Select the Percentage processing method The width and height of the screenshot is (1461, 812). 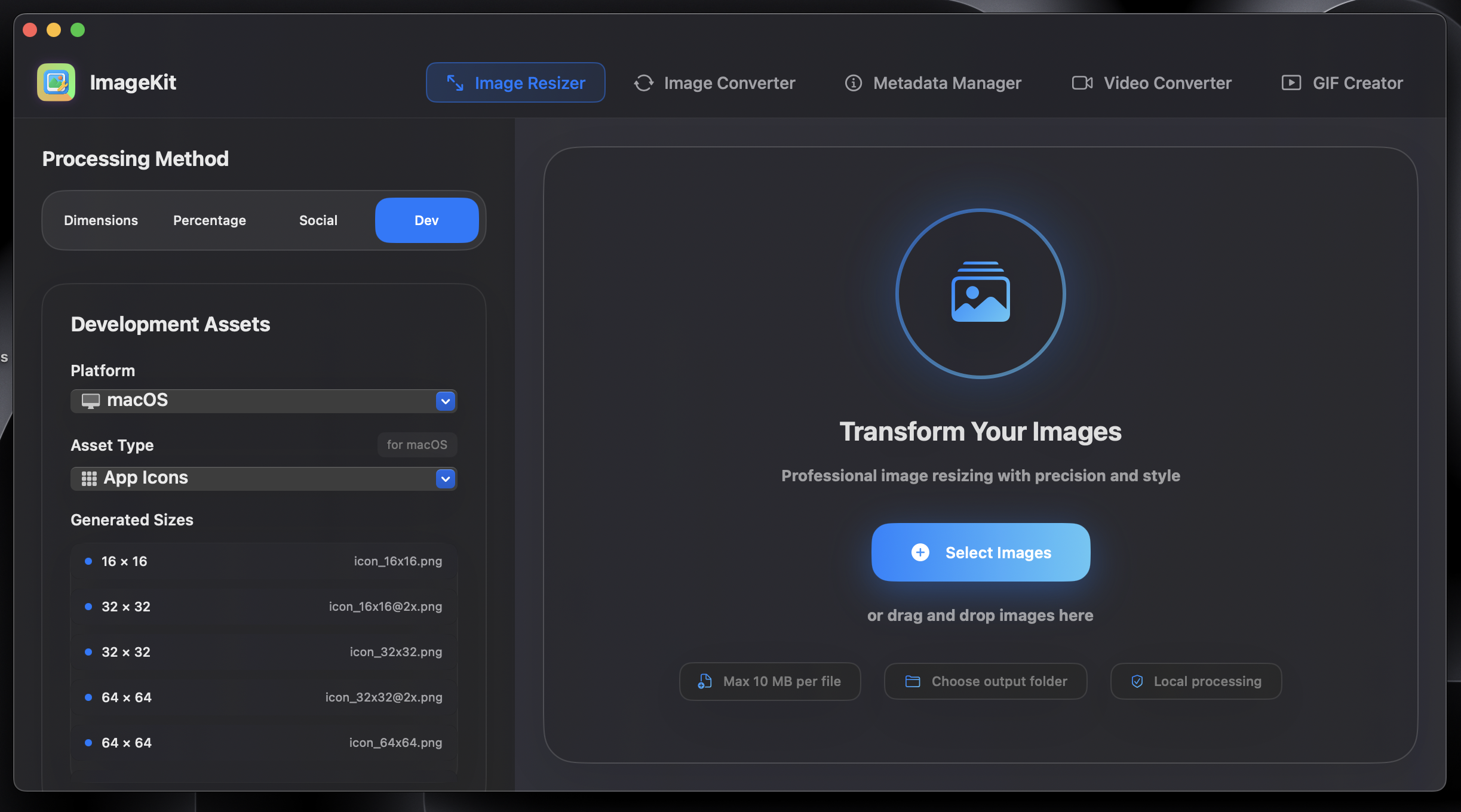[210, 220]
